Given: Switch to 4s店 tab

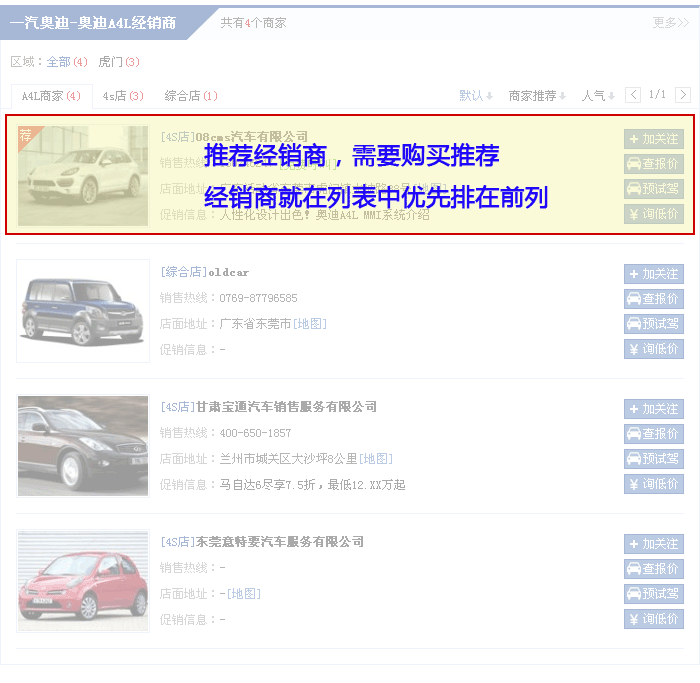Looking at the screenshot, I should [123, 96].
